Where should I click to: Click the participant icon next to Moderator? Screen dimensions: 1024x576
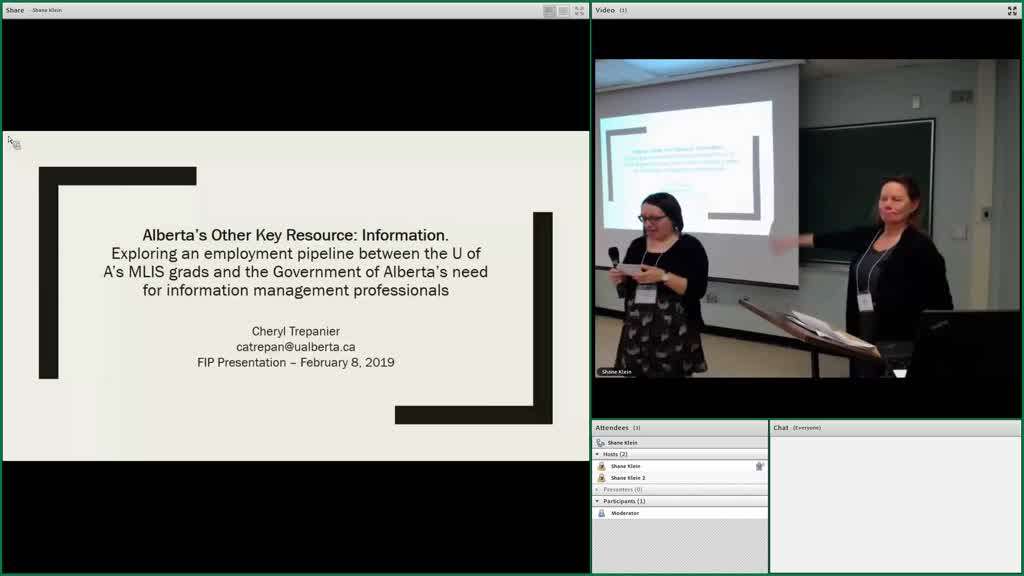pos(601,513)
